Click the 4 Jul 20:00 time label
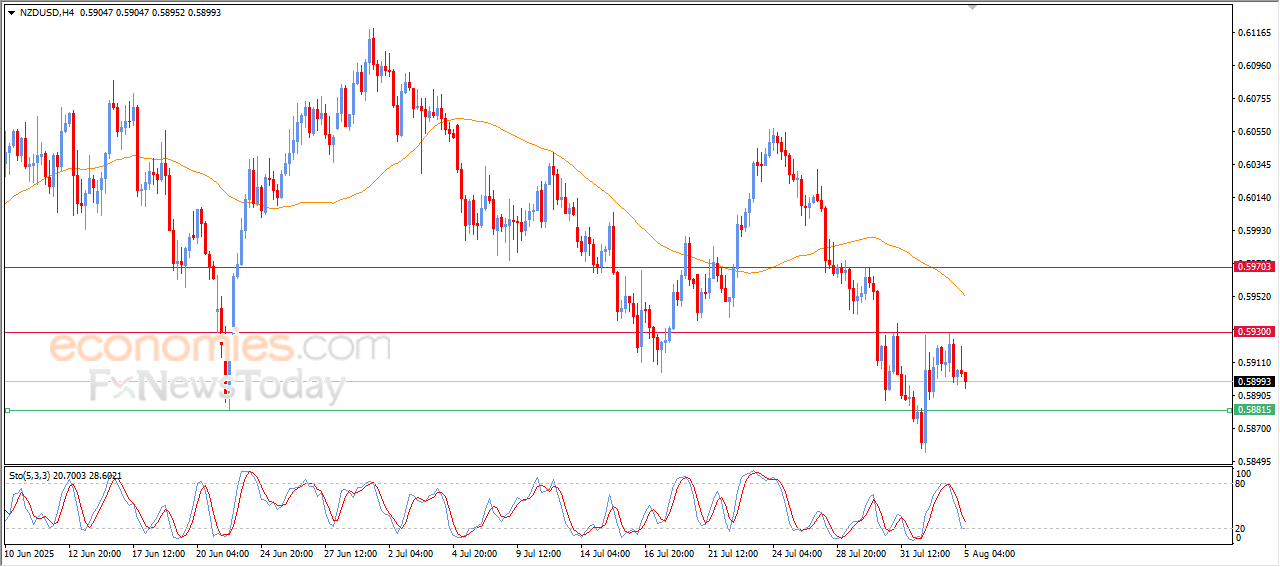The height and width of the screenshot is (567, 1280). [x=474, y=553]
